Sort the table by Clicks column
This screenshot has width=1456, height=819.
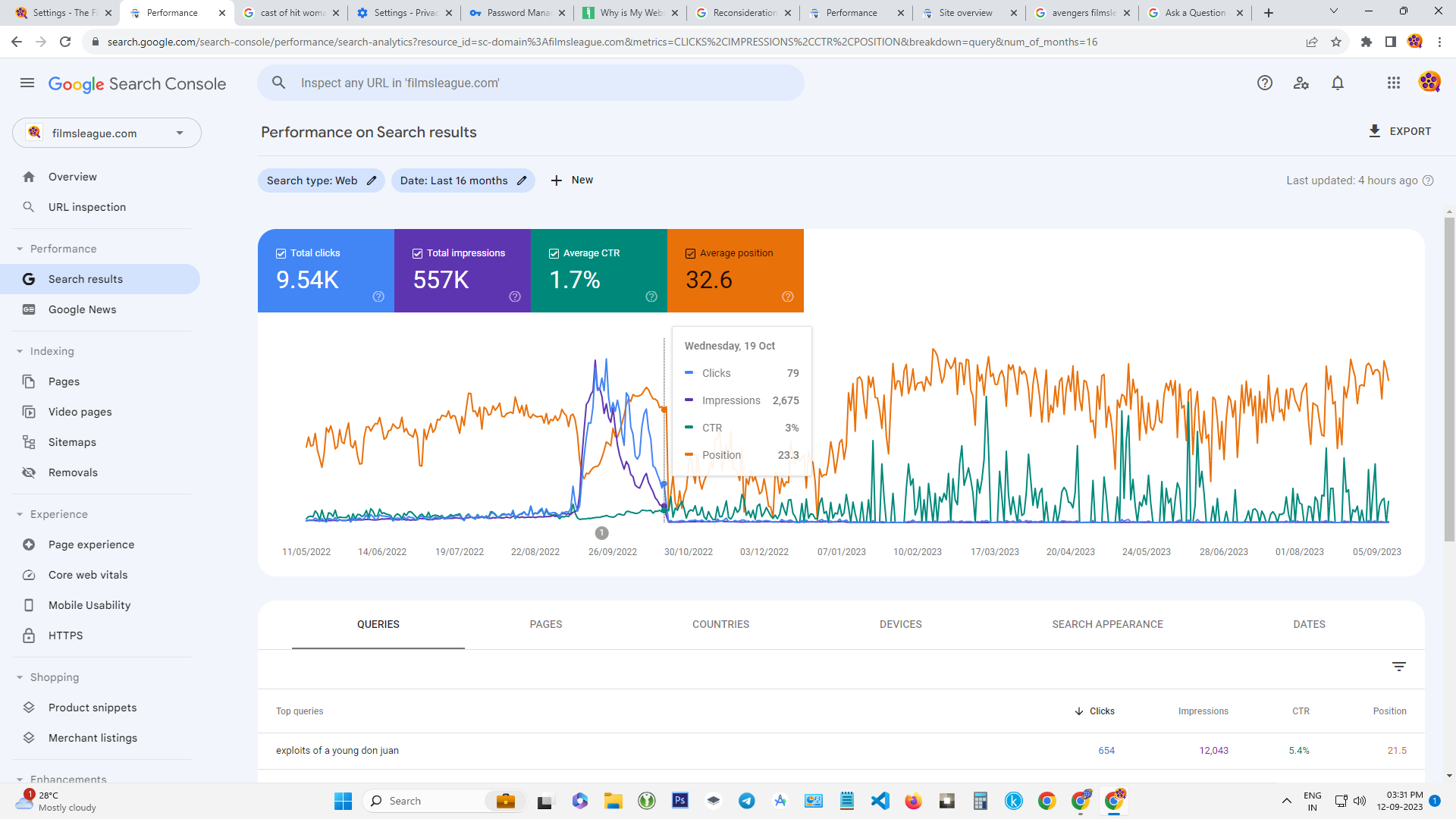click(x=1094, y=711)
